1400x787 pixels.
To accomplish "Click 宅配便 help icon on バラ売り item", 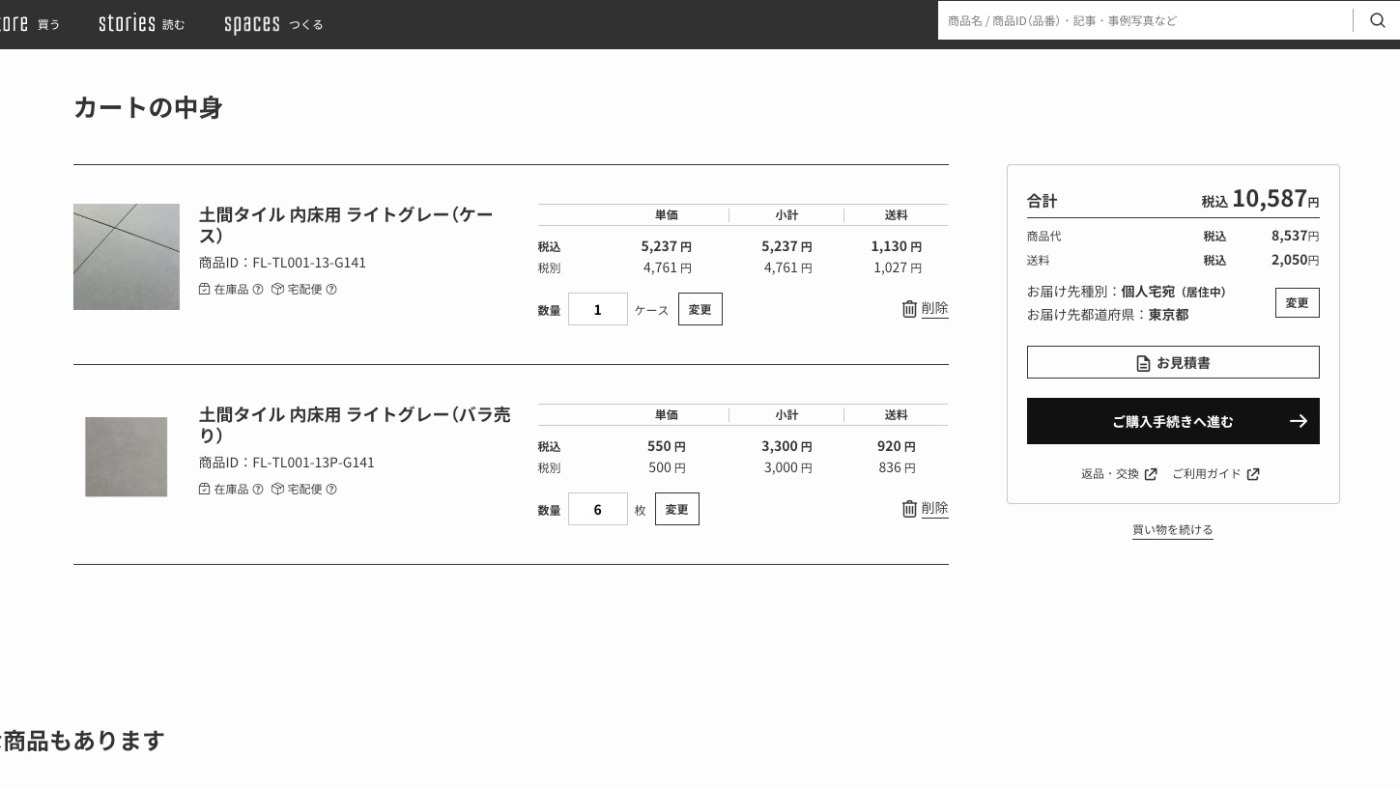I will point(331,489).
